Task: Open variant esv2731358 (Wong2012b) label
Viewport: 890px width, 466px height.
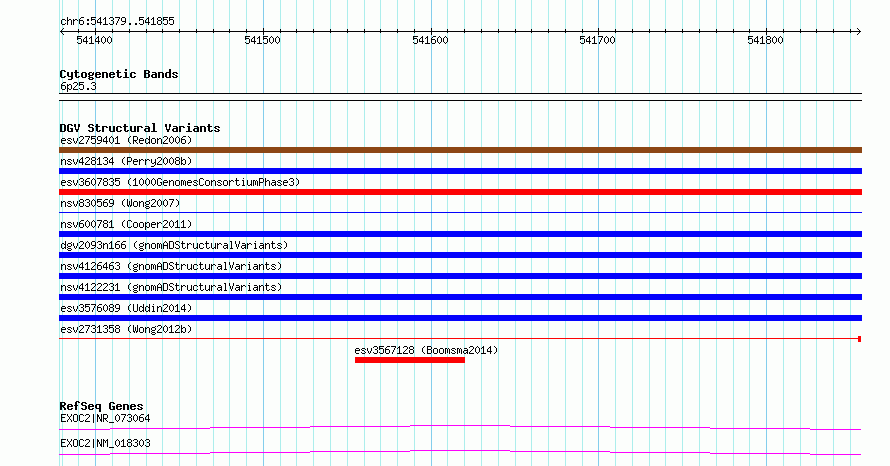Action: 126,329
